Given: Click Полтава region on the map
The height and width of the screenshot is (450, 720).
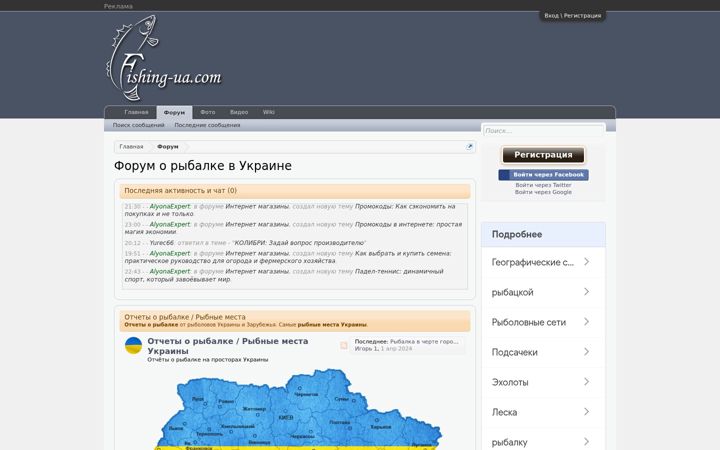Looking at the screenshot, I should [340, 422].
